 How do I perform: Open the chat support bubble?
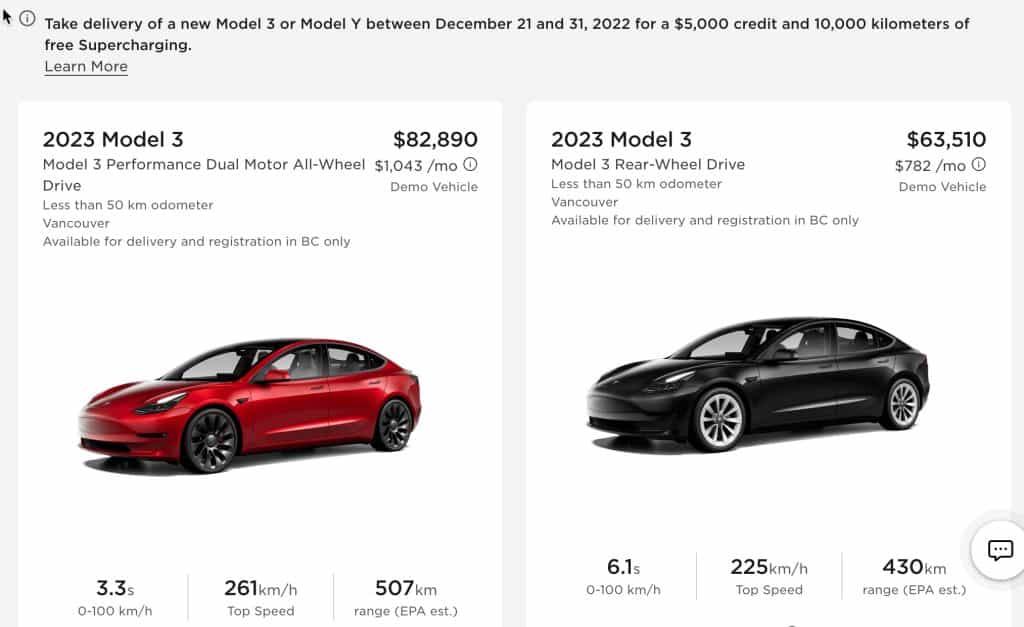tap(999, 550)
